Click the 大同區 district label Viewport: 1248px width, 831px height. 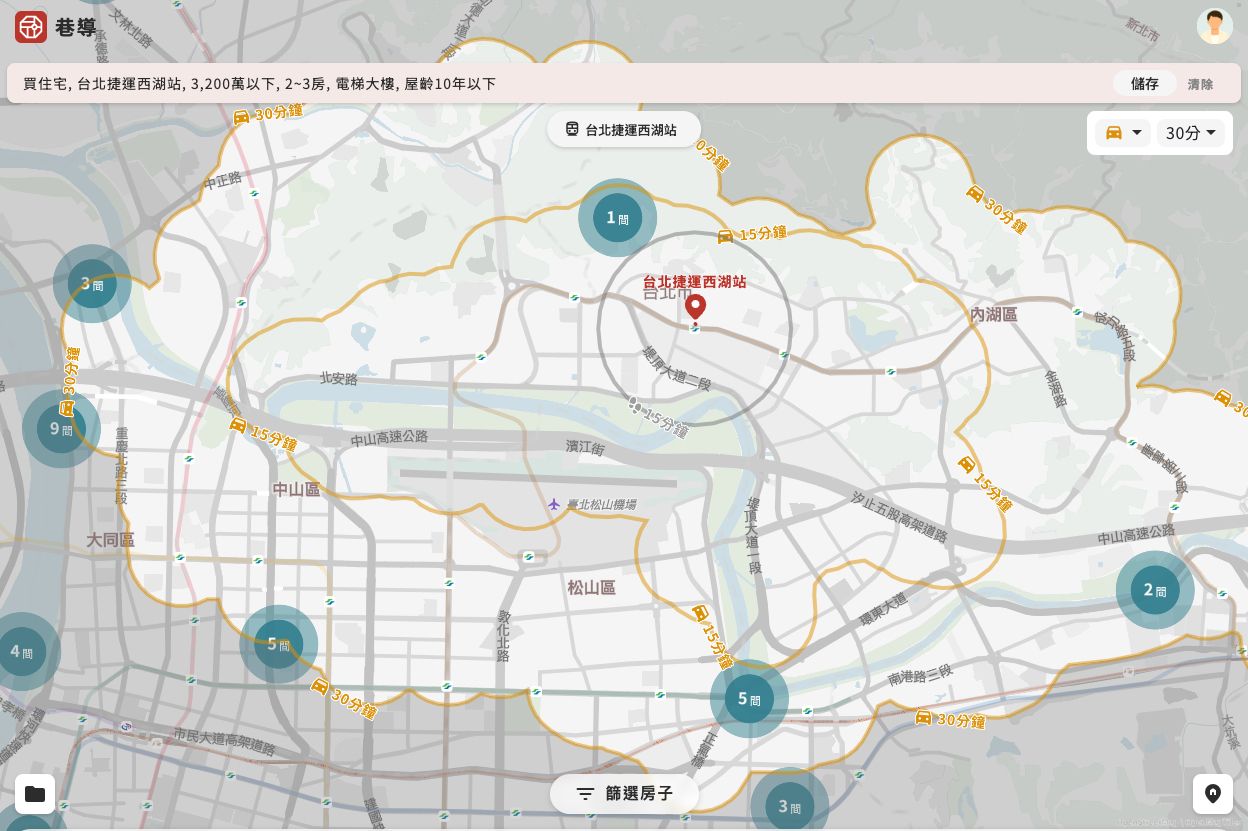point(110,539)
